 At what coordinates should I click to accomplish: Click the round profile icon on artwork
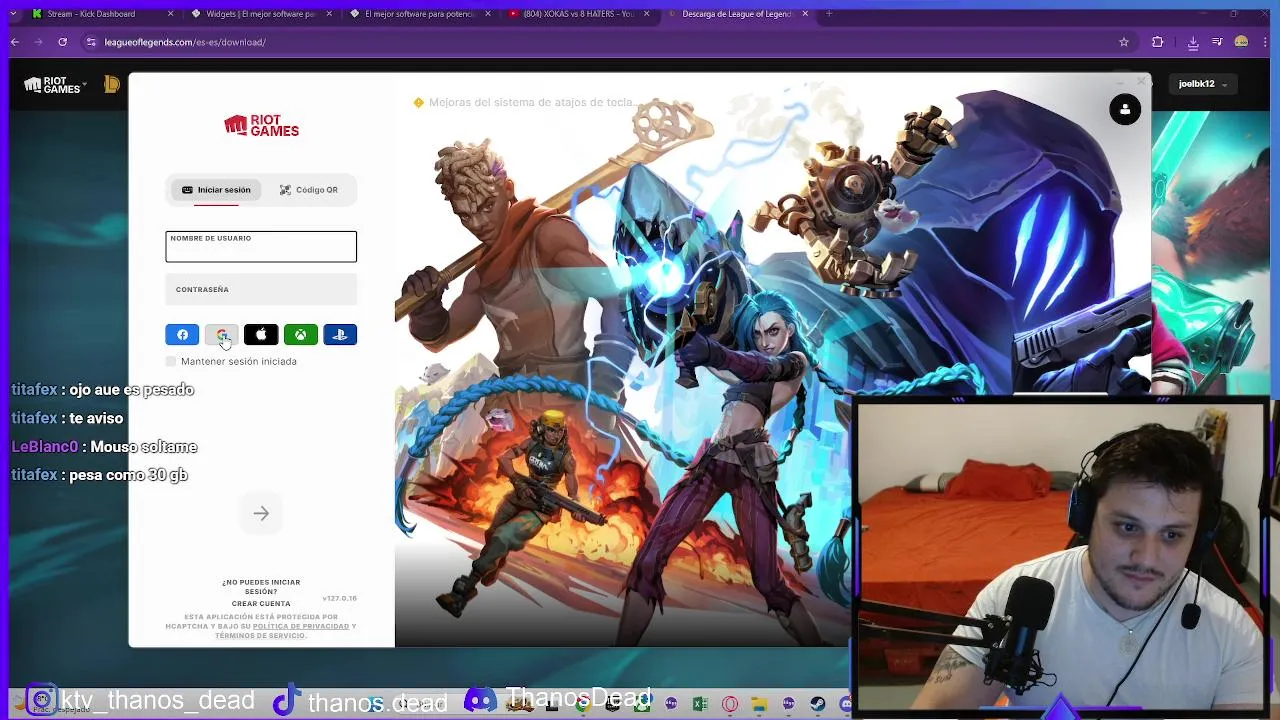1125,109
